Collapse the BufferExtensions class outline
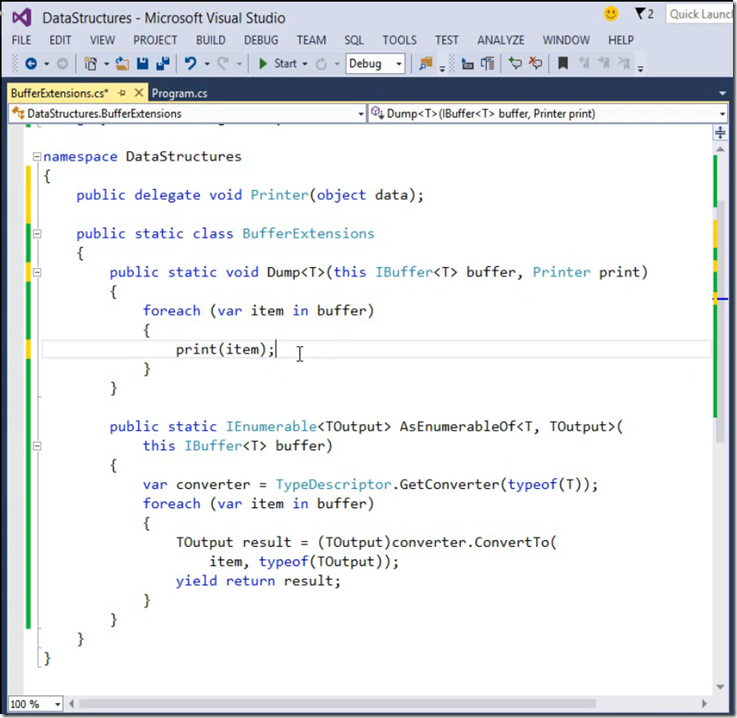The height and width of the screenshot is (718, 737). (x=37, y=234)
